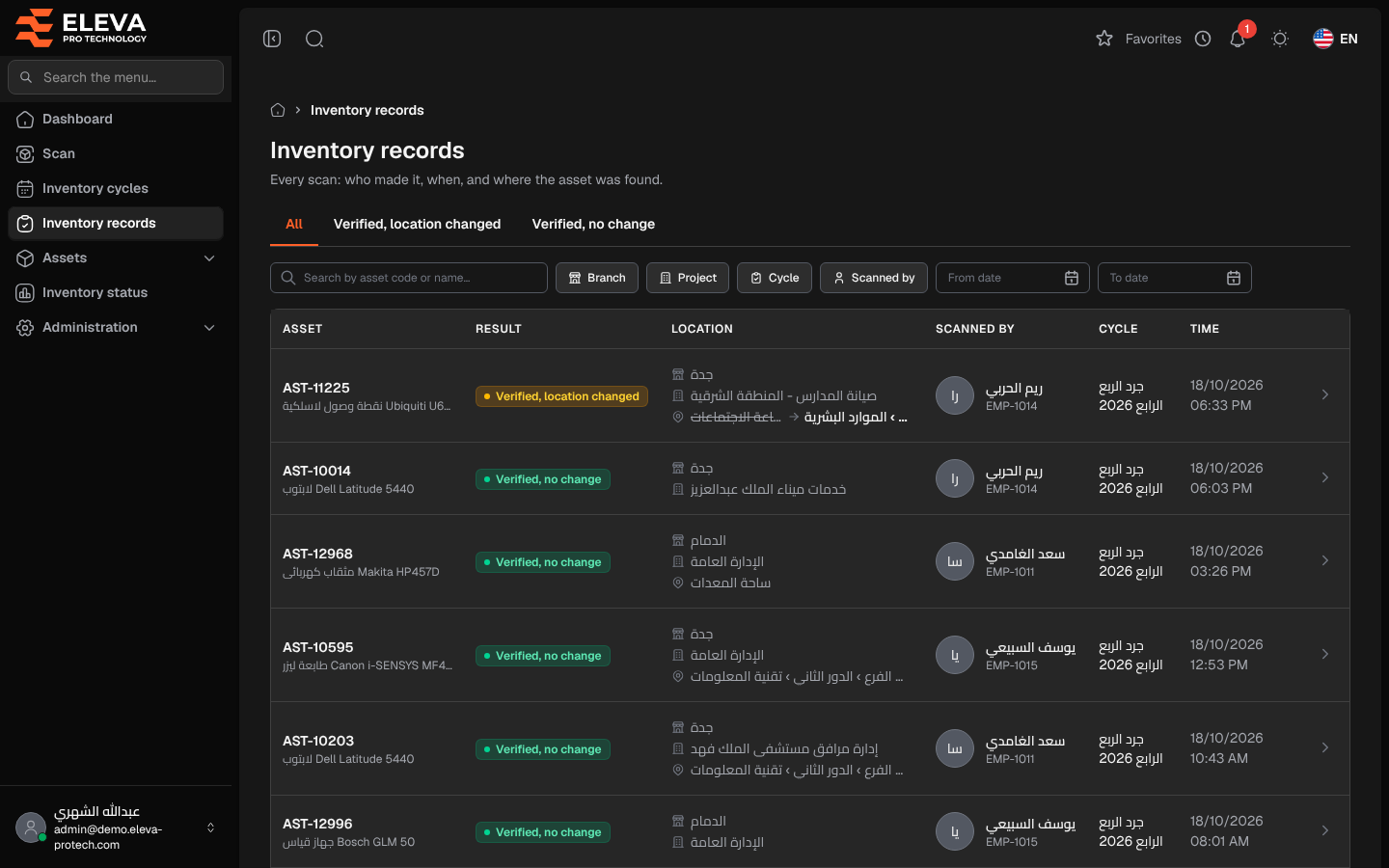Click the Eleva Pro Technology logo

coord(81,27)
